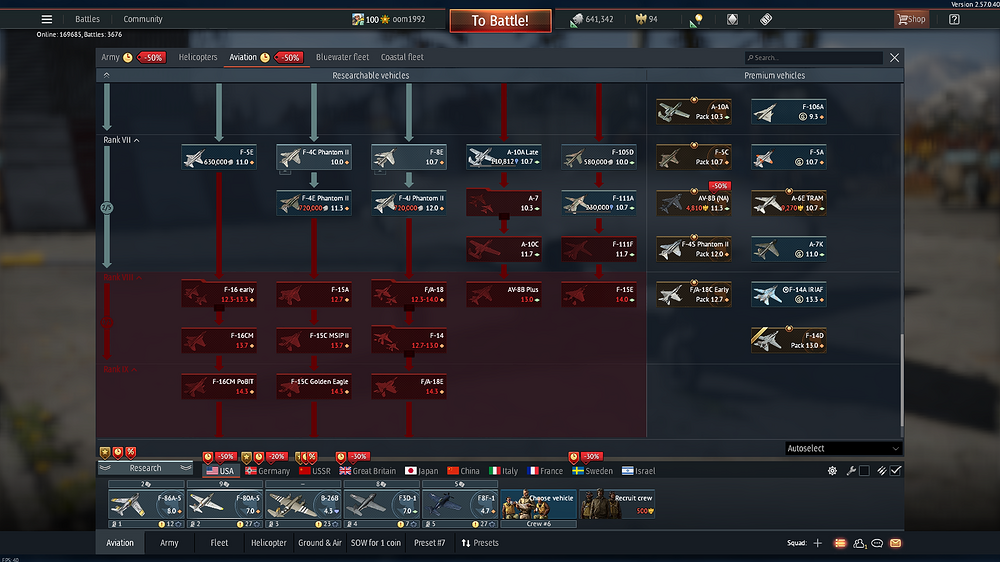Viewport: 1000px width, 562px height.
Task: Click the wrench repair icon
Action: [851, 471]
